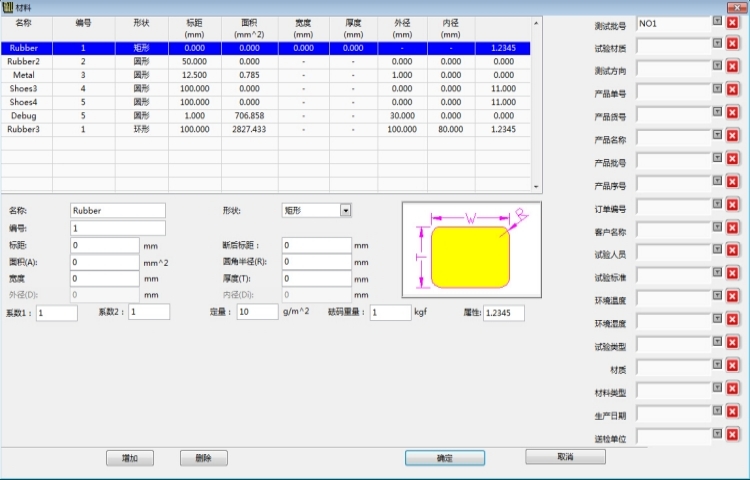Viewport: 750px width, 480px height.
Task: Clear the 产品名称 entry using red X
Action: coord(732,139)
